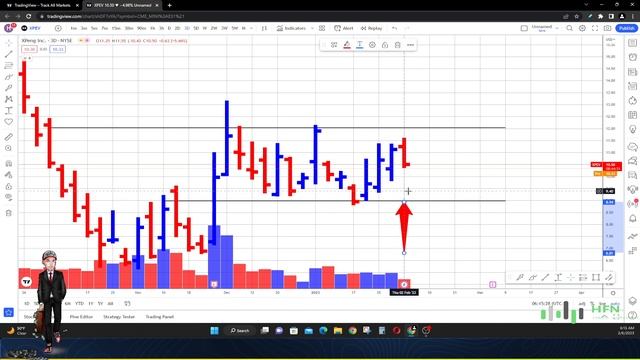Open the chat bubble panel in right sidebar
Image resolution: width=640 pixels, height=360 pixels.
coord(633,147)
